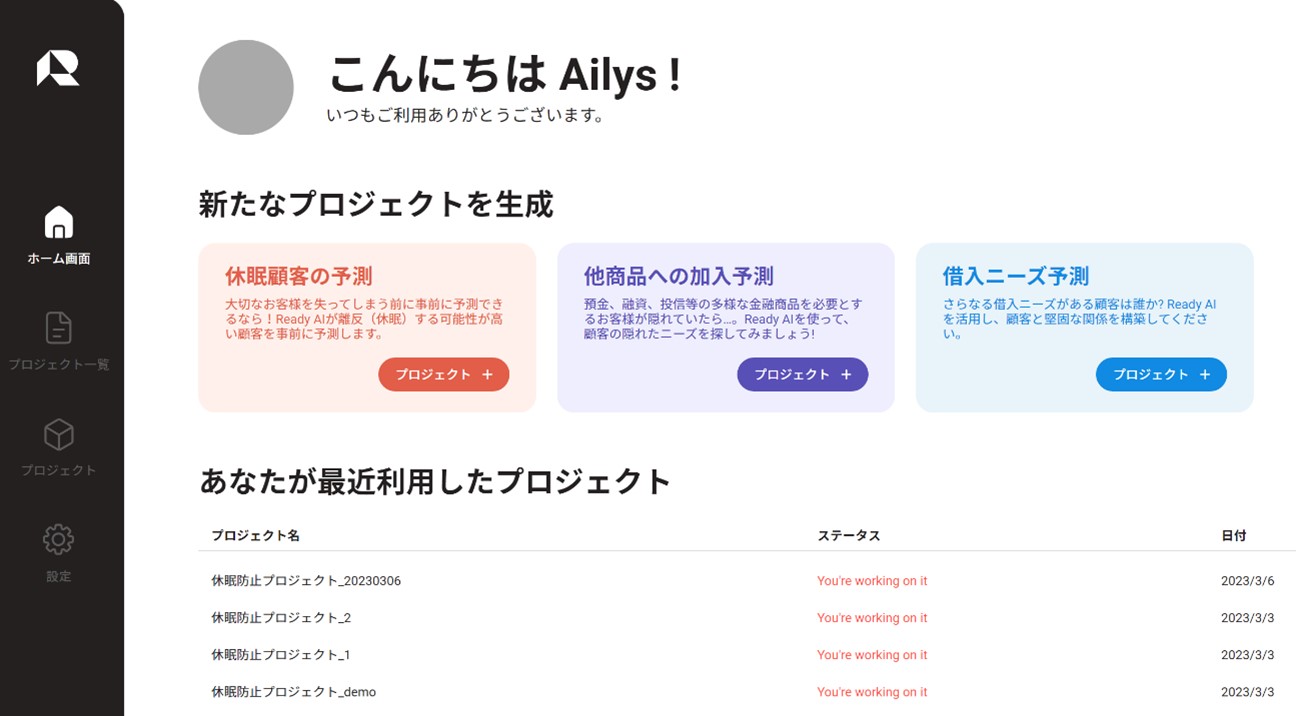Viewport: 1296px width, 716px height.
Task: Open project 休眠防止プロジェクト_2
Action: pyautogui.click(x=281, y=618)
